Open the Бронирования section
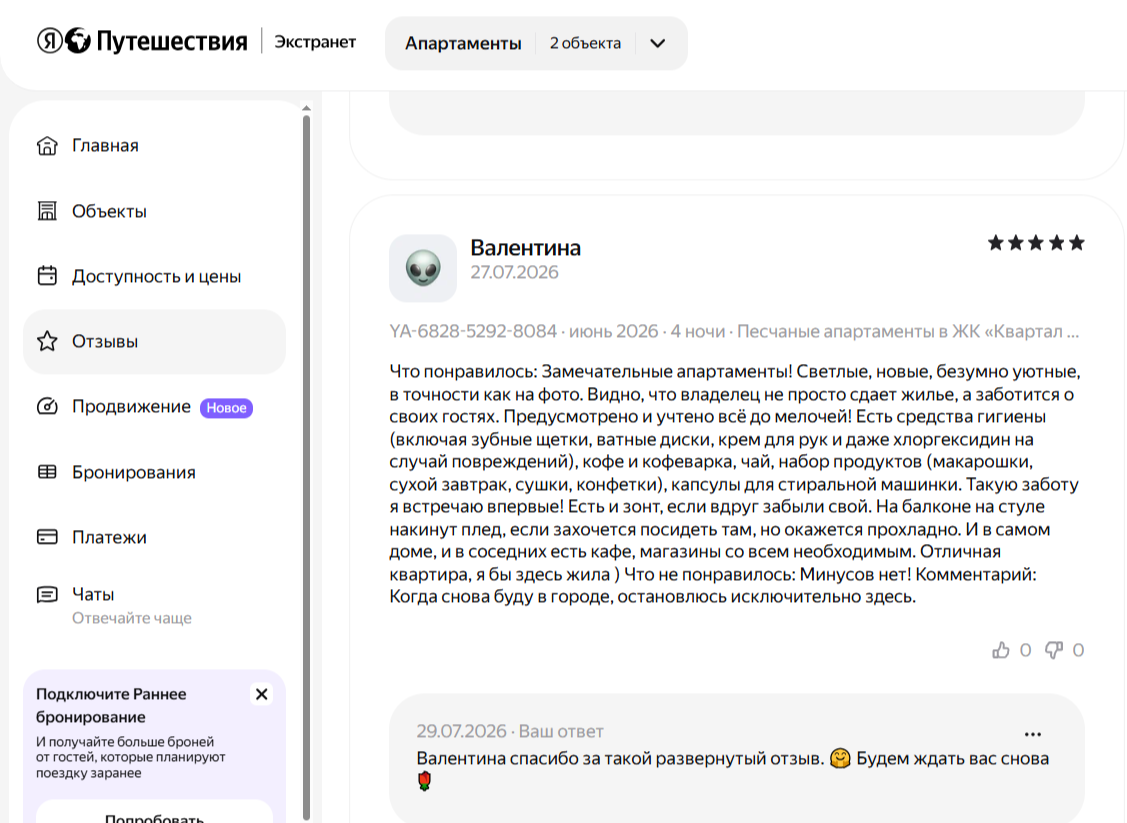The height and width of the screenshot is (823, 1127). [155, 472]
